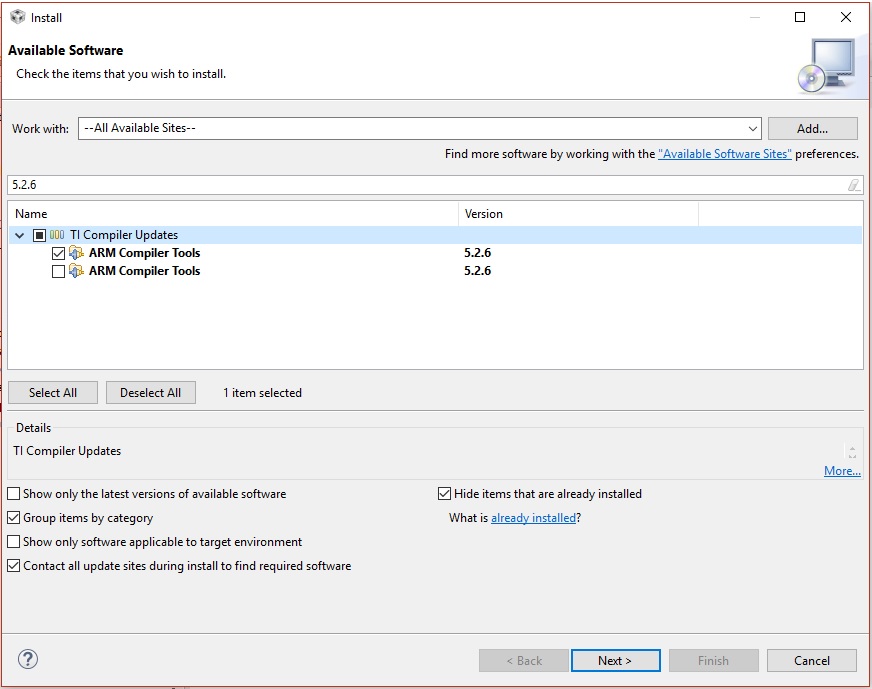Click the help question mark icon

pos(28,659)
